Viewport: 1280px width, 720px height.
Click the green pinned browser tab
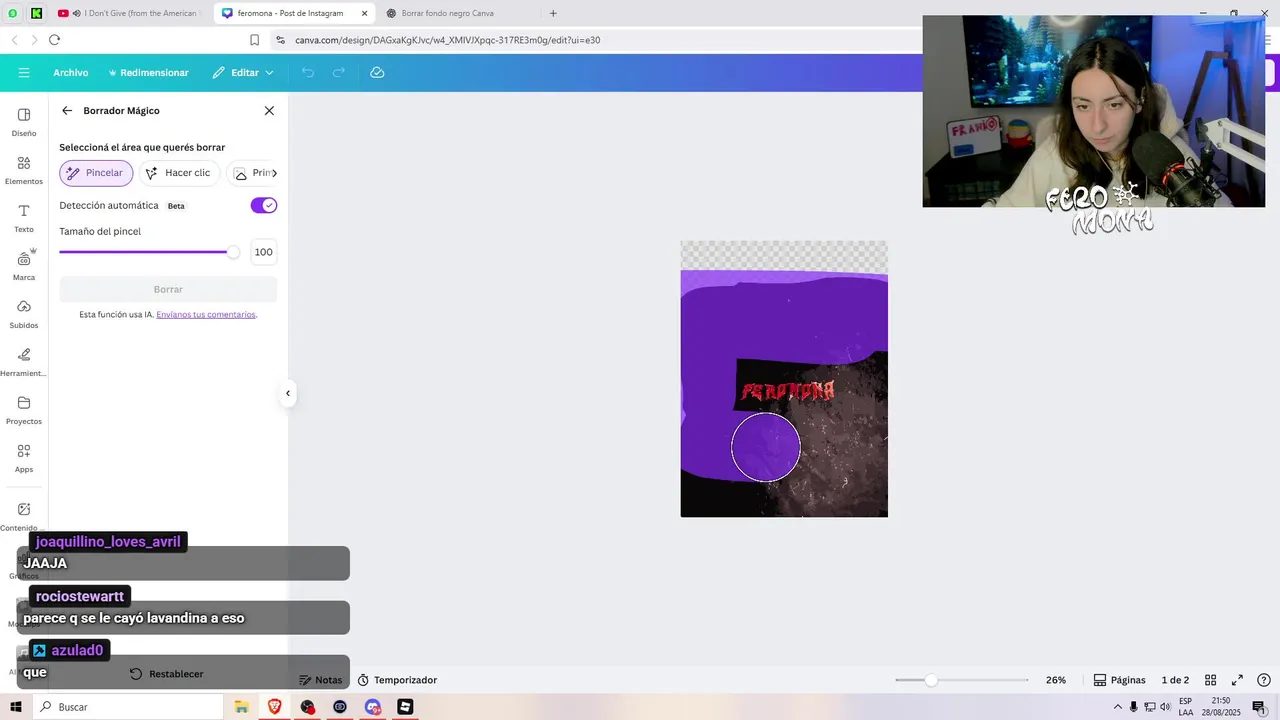13,13
